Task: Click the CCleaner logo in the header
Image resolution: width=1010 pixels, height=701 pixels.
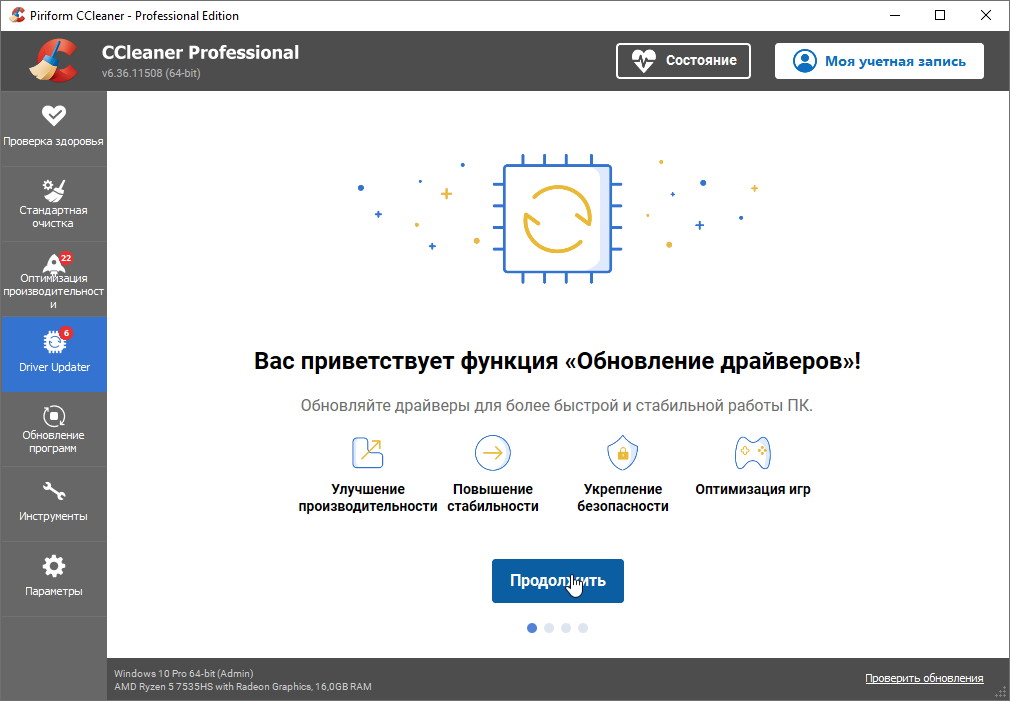Action: [x=53, y=61]
